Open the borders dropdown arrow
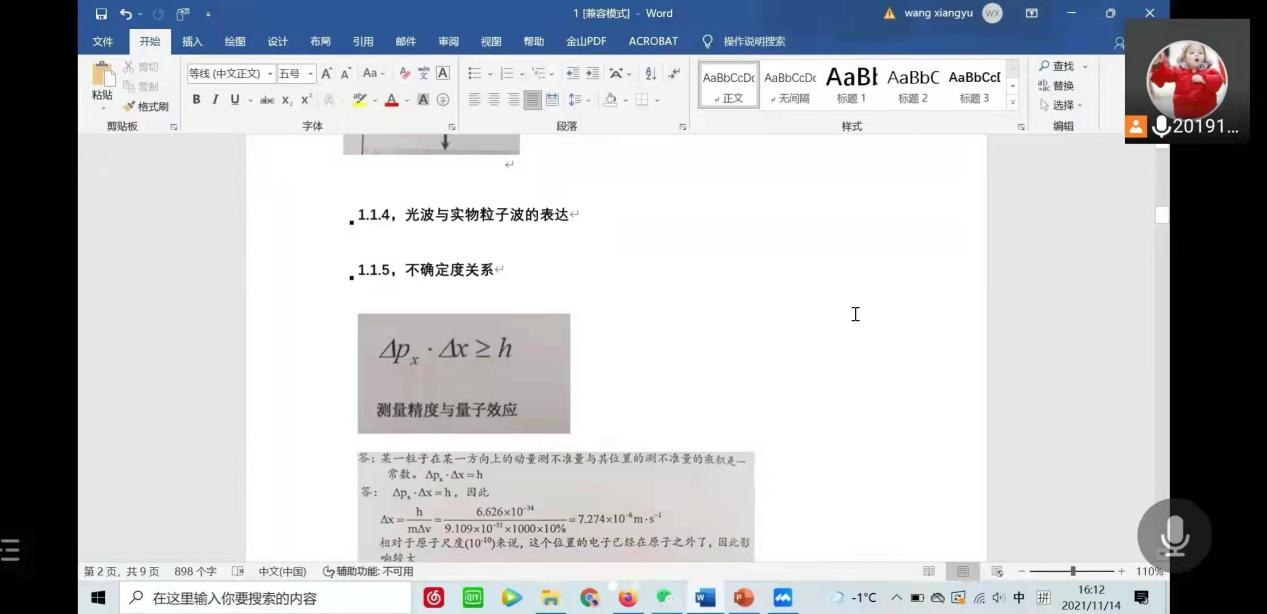Viewport: 1267px width, 614px height. [x=657, y=100]
